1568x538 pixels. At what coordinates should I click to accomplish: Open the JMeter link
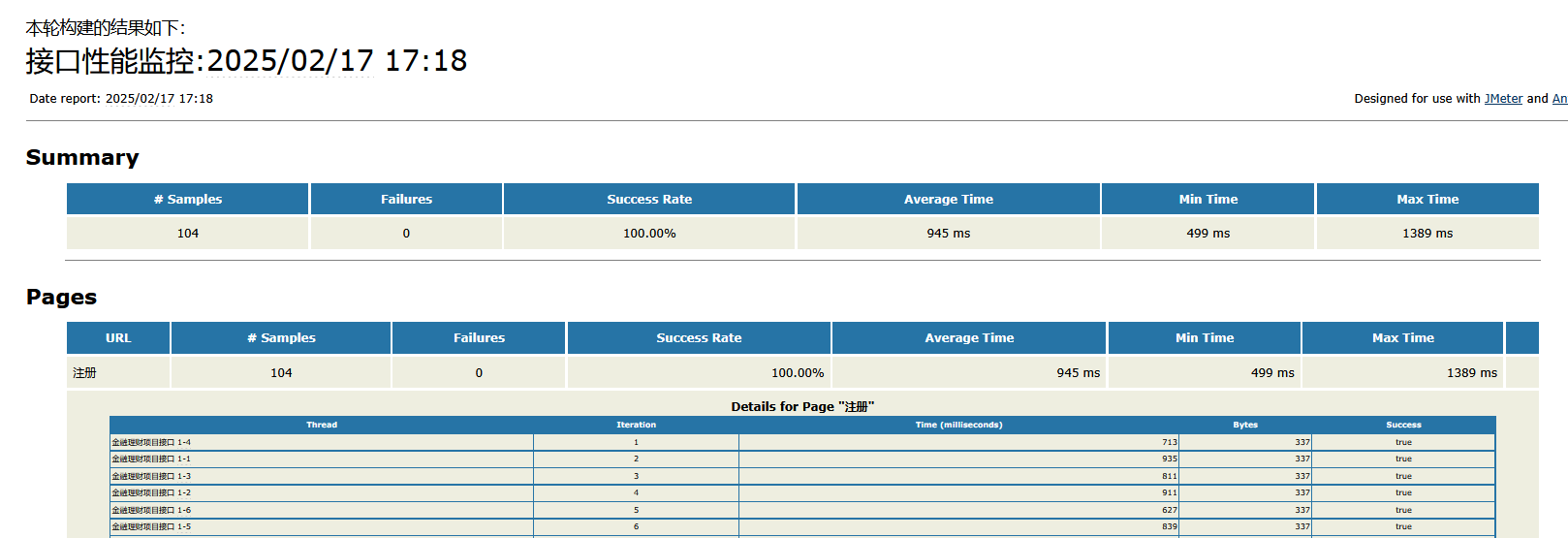1503,99
